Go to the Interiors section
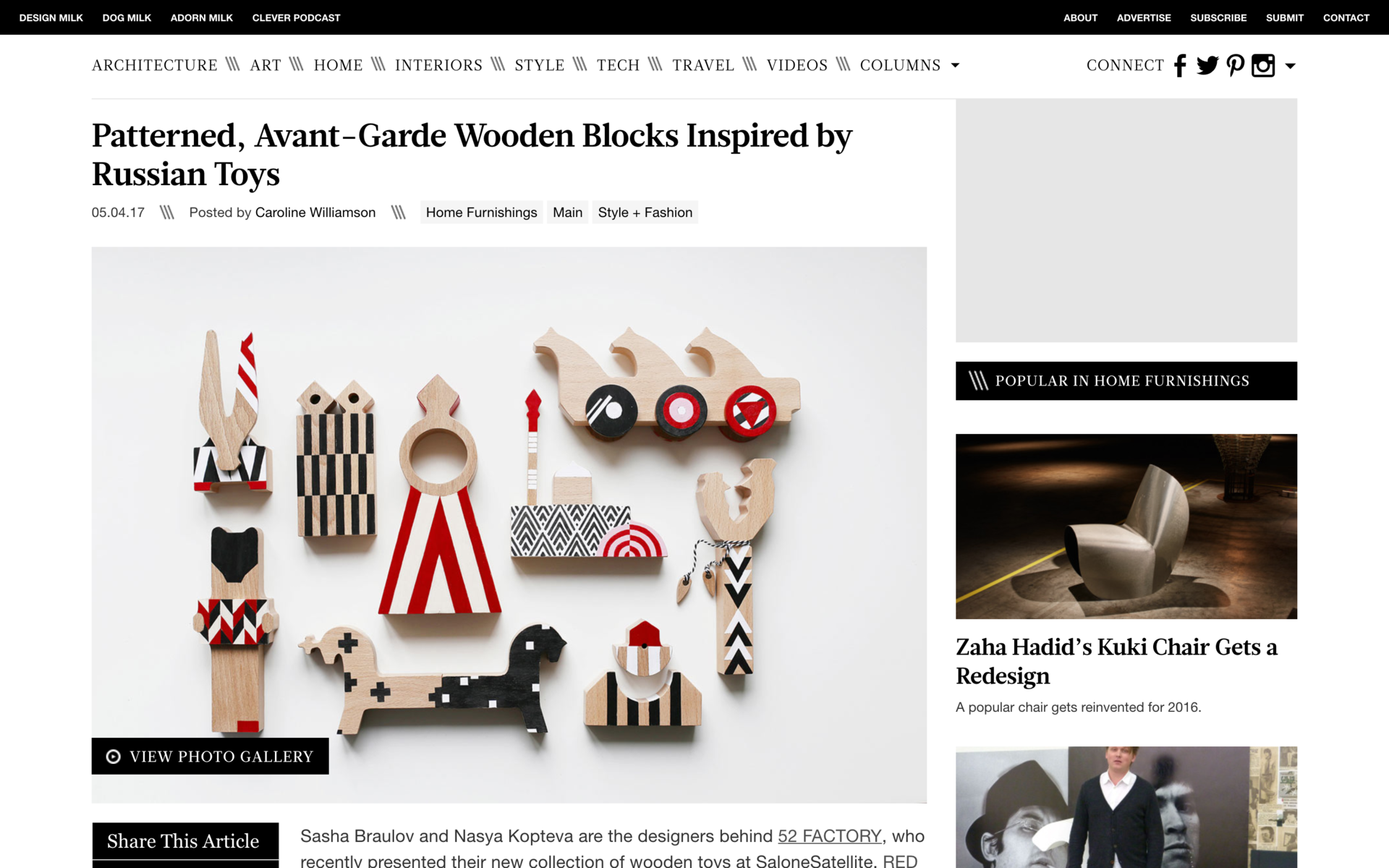Screen dimensions: 1389x868 (438, 65)
